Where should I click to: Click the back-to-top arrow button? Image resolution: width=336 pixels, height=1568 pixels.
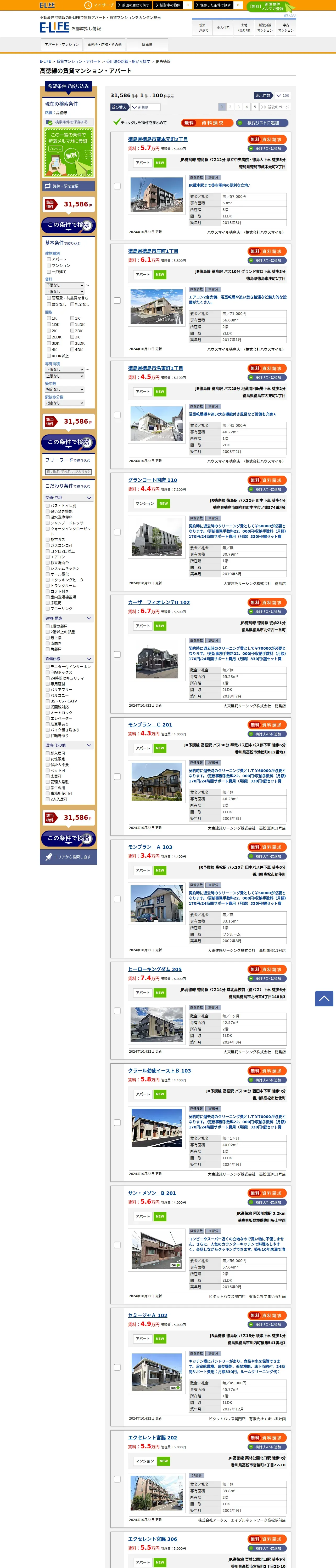click(x=324, y=998)
